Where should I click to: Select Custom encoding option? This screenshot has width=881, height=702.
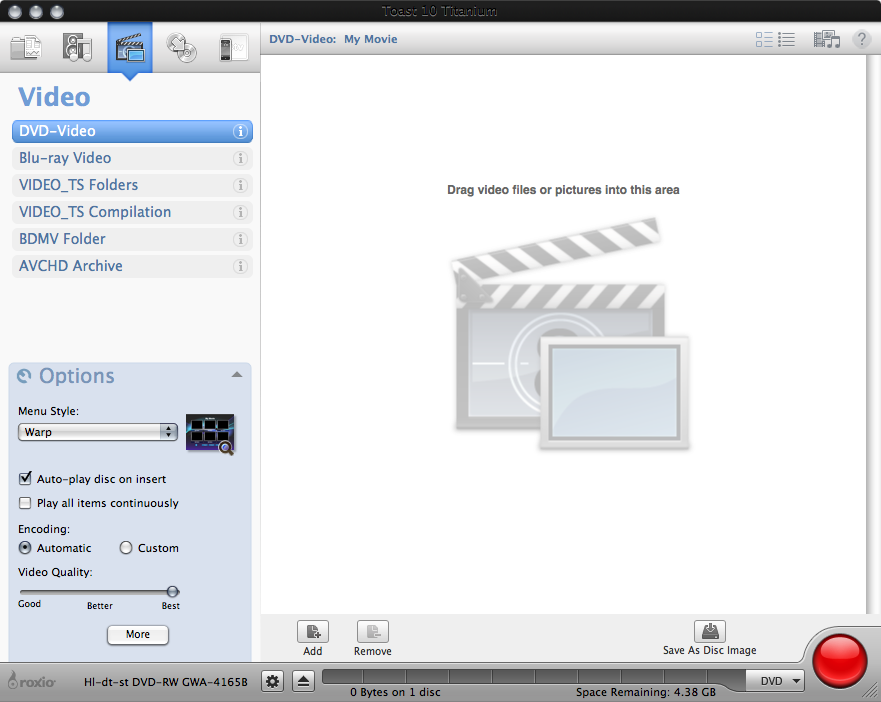click(x=126, y=547)
